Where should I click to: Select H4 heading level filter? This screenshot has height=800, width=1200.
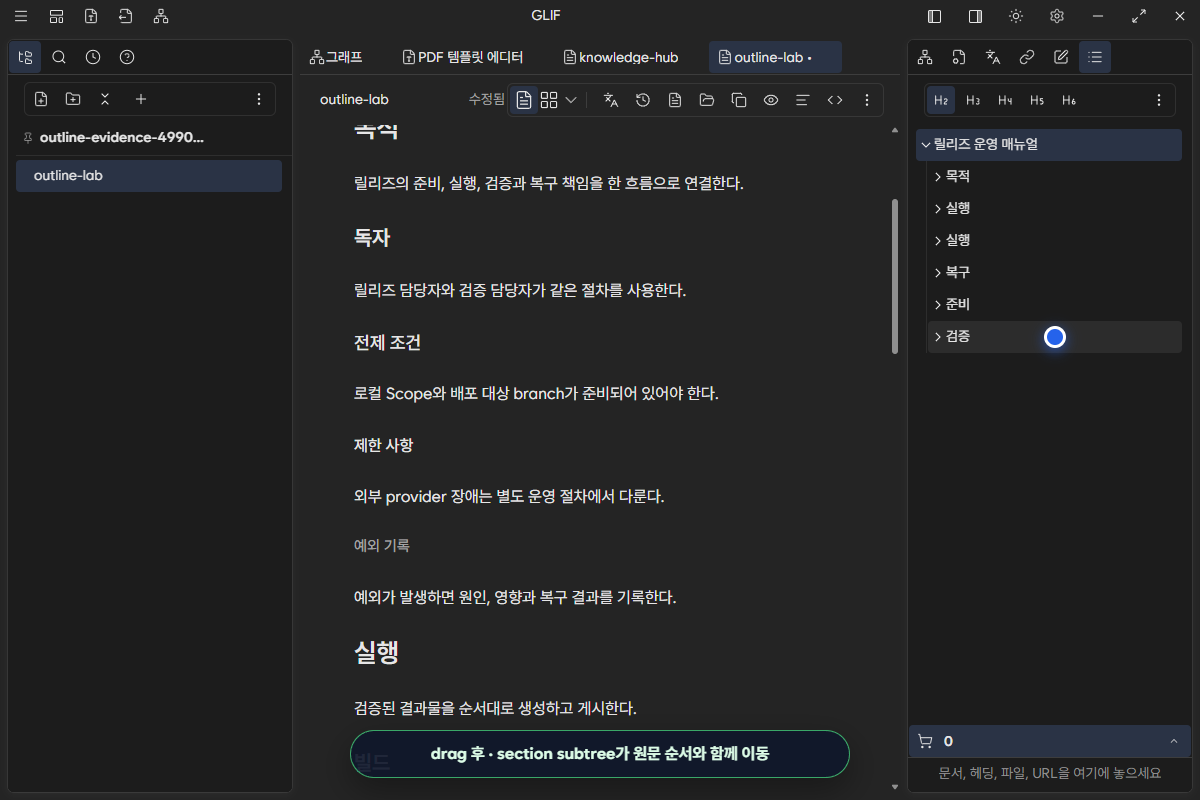tap(1005, 100)
